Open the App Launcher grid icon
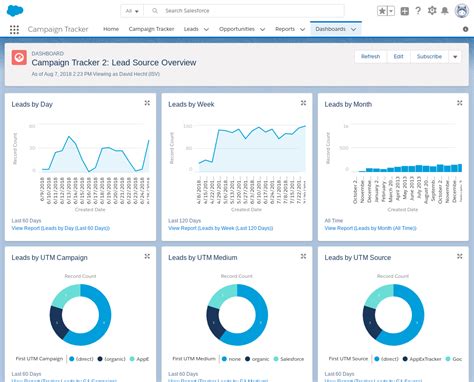This screenshot has height=382, width=474. [x=14, y=30]
